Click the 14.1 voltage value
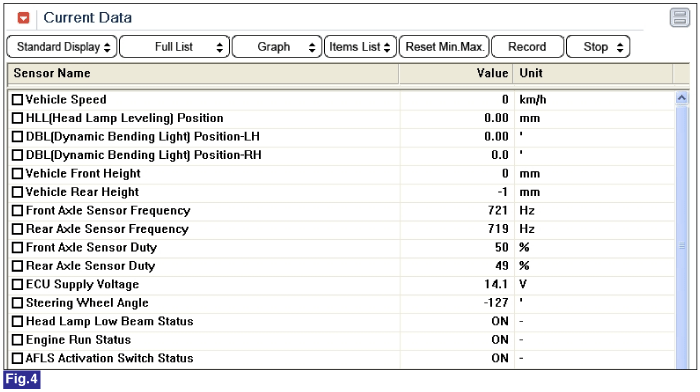The height and width of the screenshot is (392, 700). coord(496,284)
